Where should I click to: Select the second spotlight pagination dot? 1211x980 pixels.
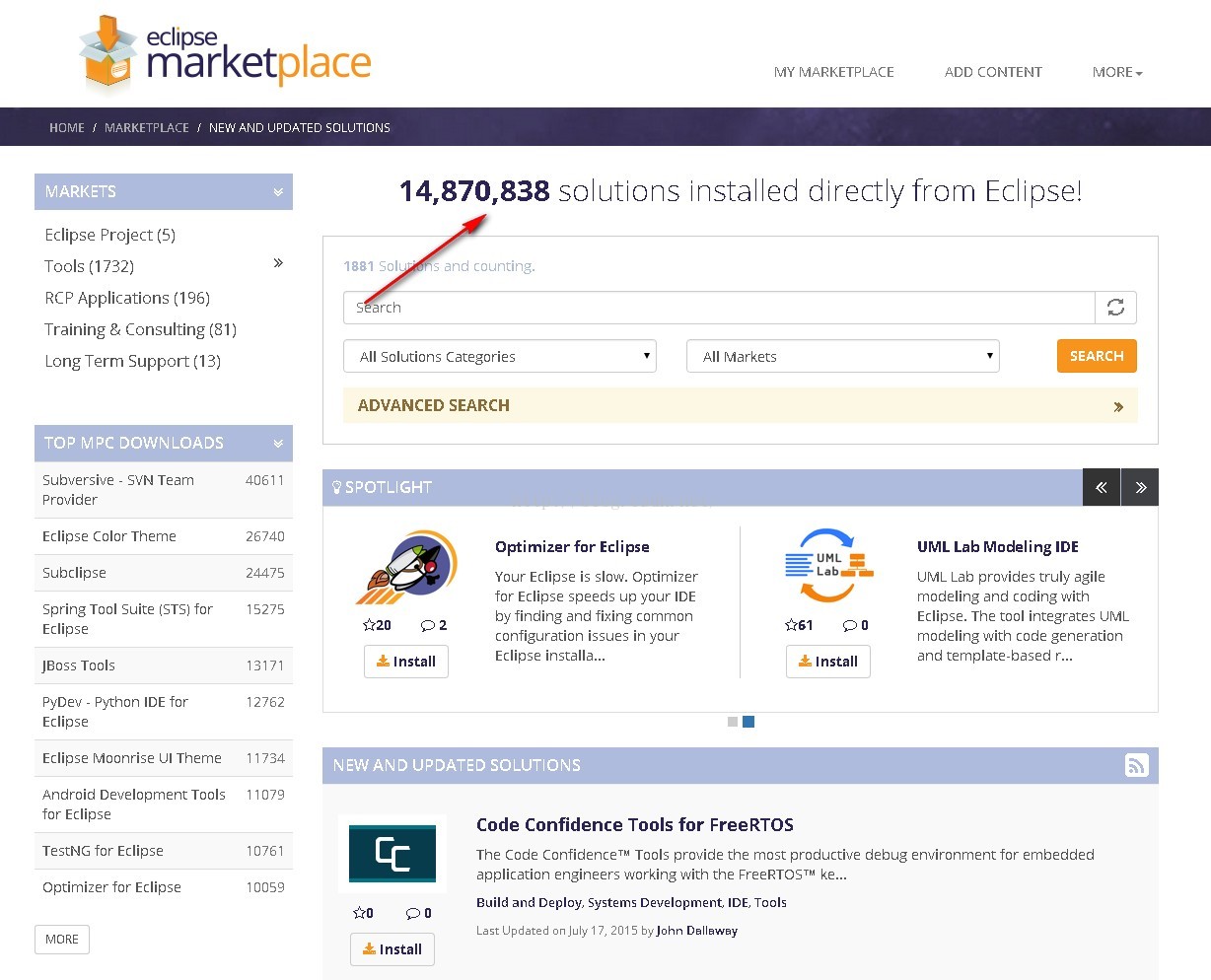748,722
